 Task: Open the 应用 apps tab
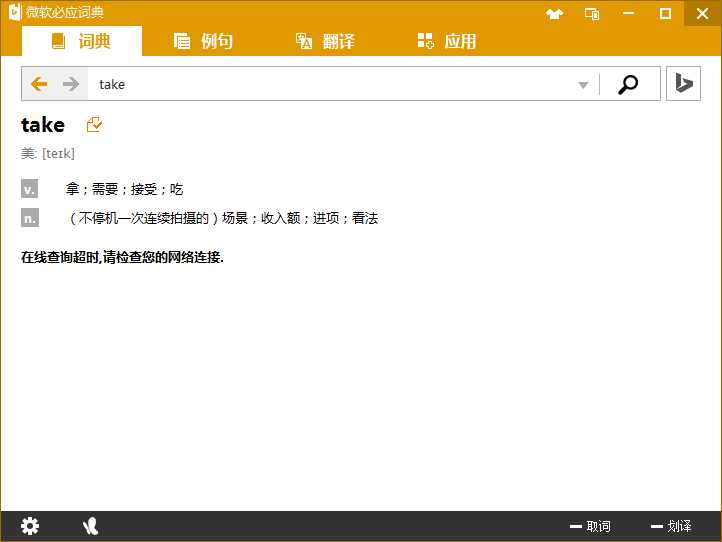[x=447, y=41]
